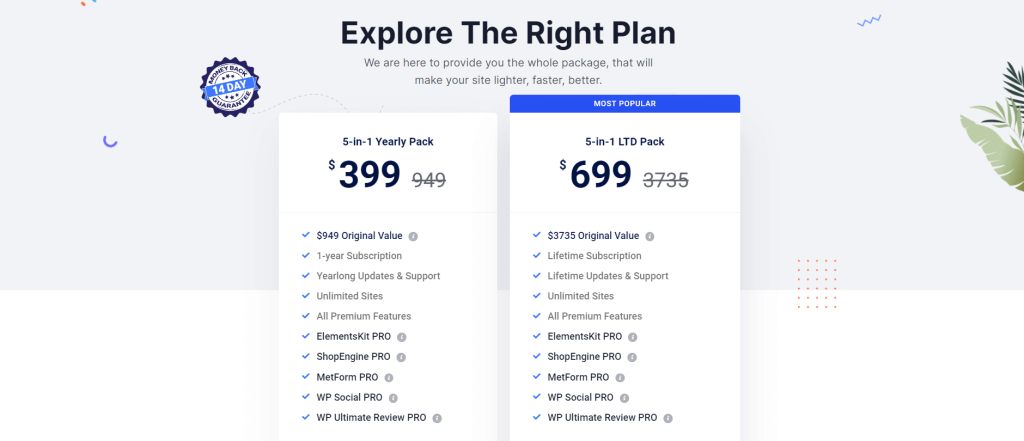Select the 5-in-1 Yearly Pack title
The image size is (1024, 441).
click(388, 142)
